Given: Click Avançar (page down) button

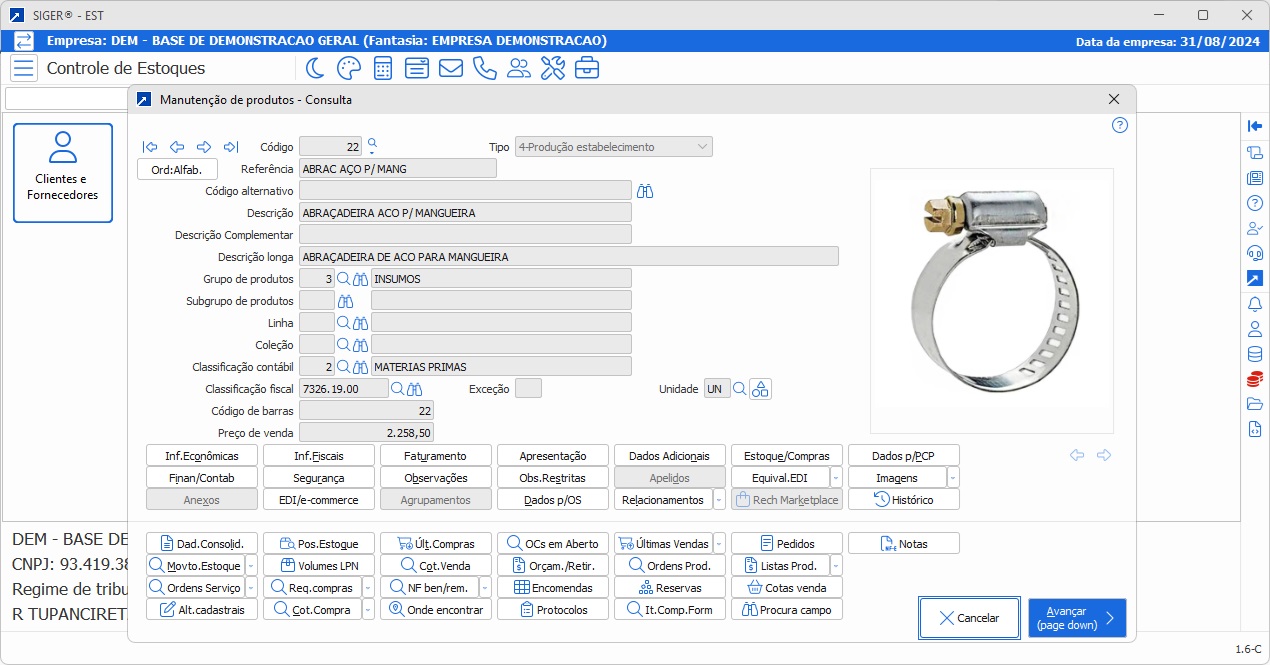Looking at the screenshot, I should pyautogui.click(x=1077, y=618).
